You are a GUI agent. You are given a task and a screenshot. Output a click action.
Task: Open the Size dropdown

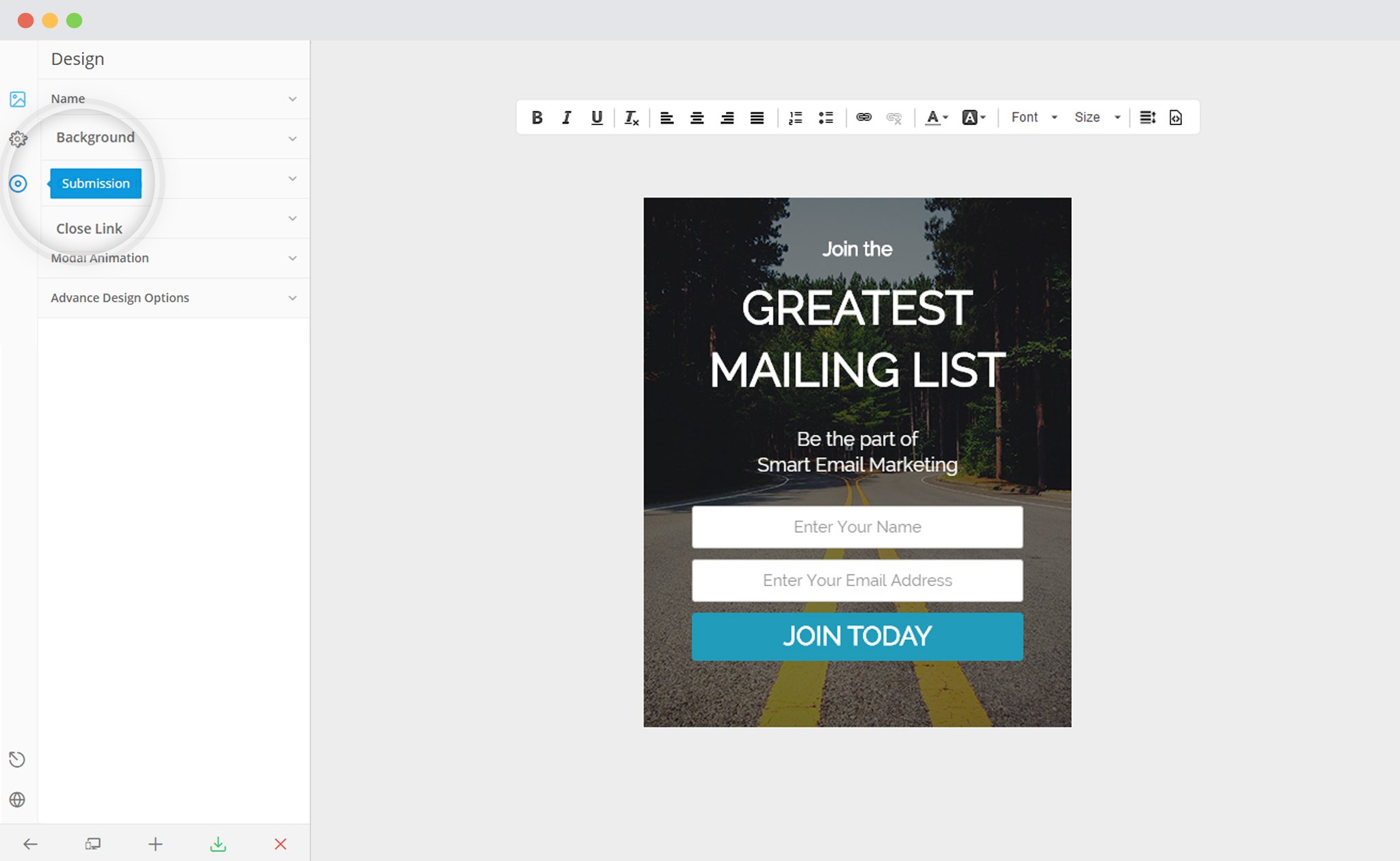pos(1097,118)
